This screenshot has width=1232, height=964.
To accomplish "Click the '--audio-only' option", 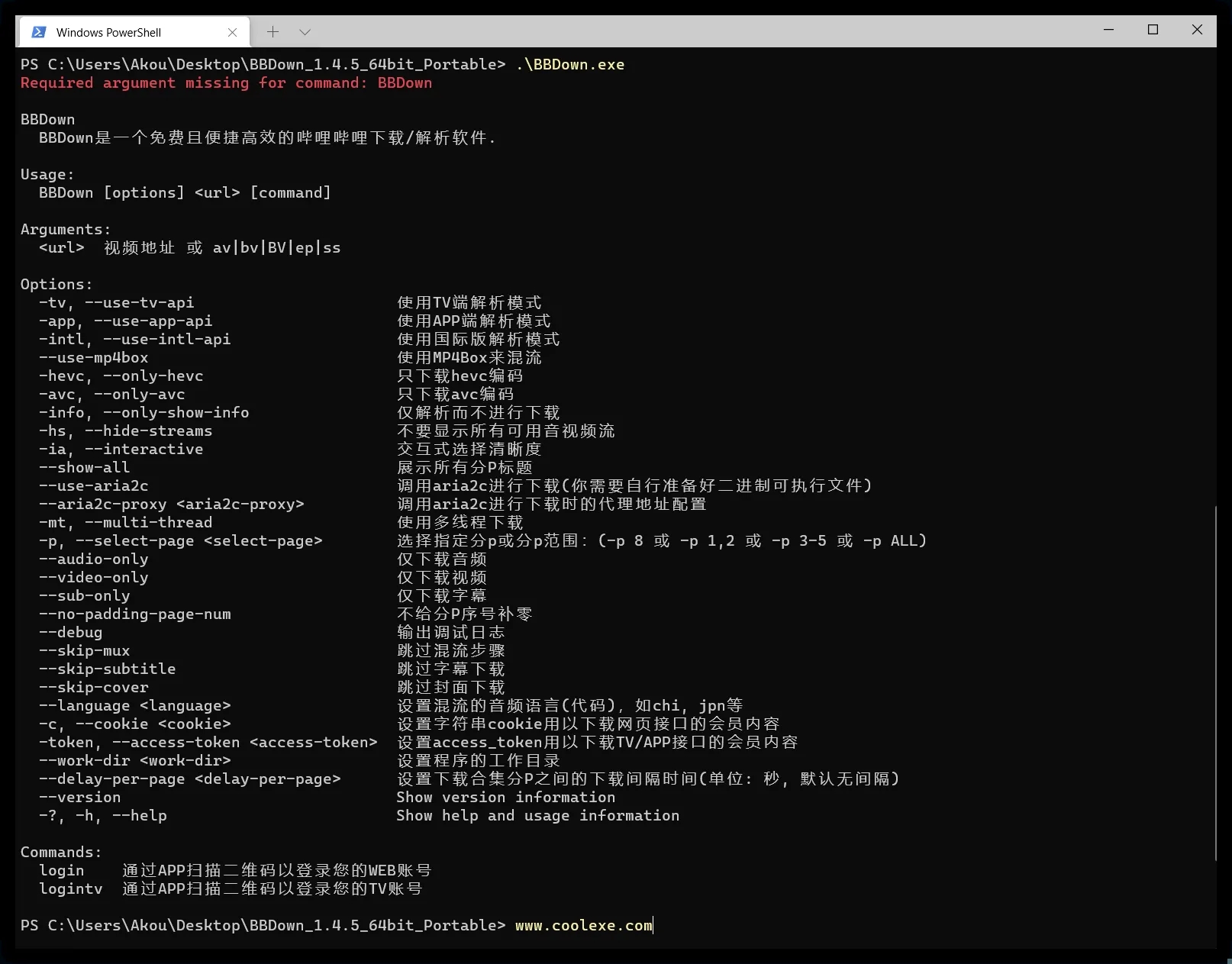I will 94,559.
